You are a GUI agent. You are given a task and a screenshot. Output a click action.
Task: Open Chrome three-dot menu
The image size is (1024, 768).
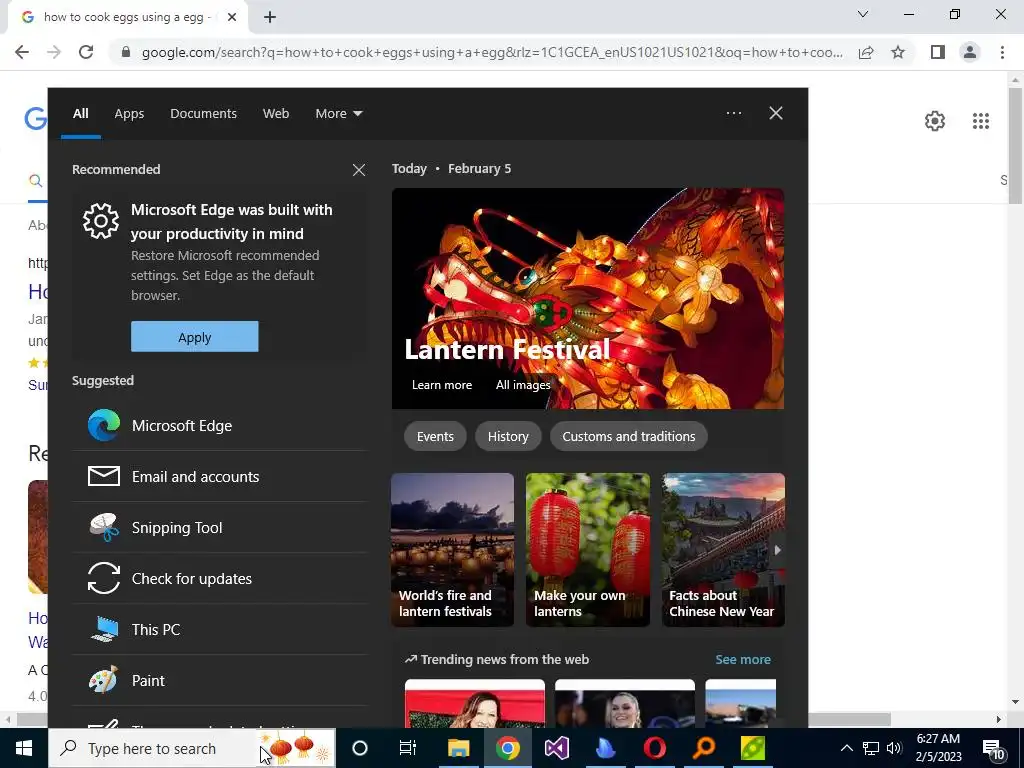1002,52
